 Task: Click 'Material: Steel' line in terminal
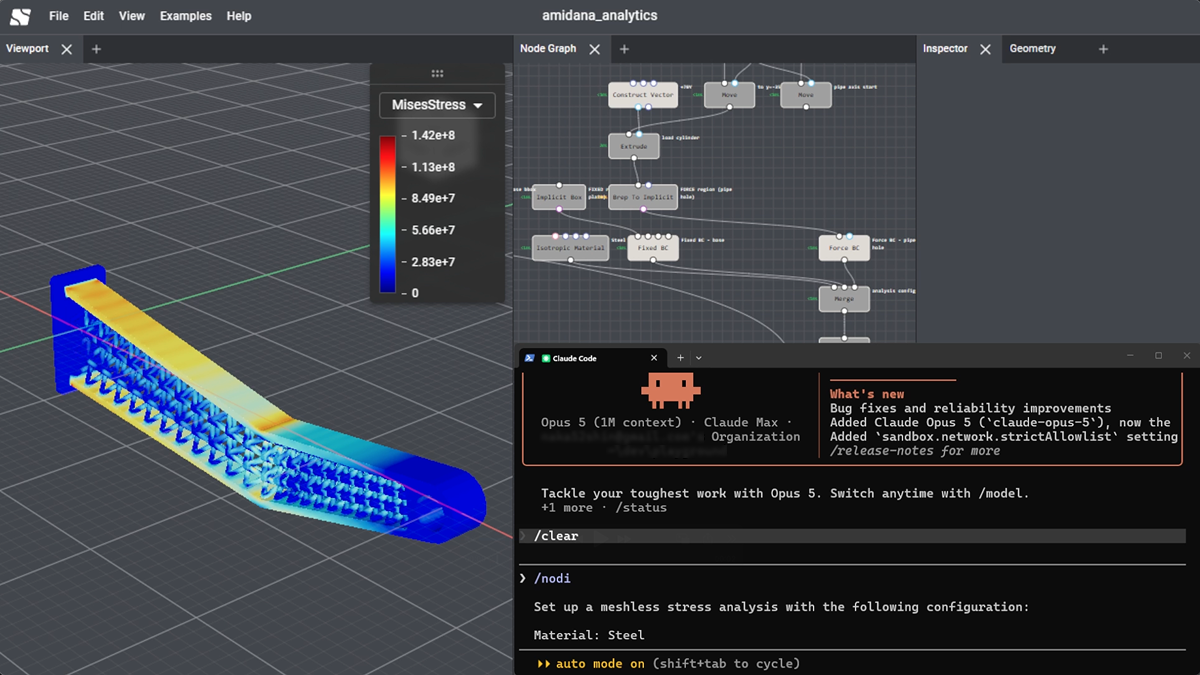[x=589, y=635]
